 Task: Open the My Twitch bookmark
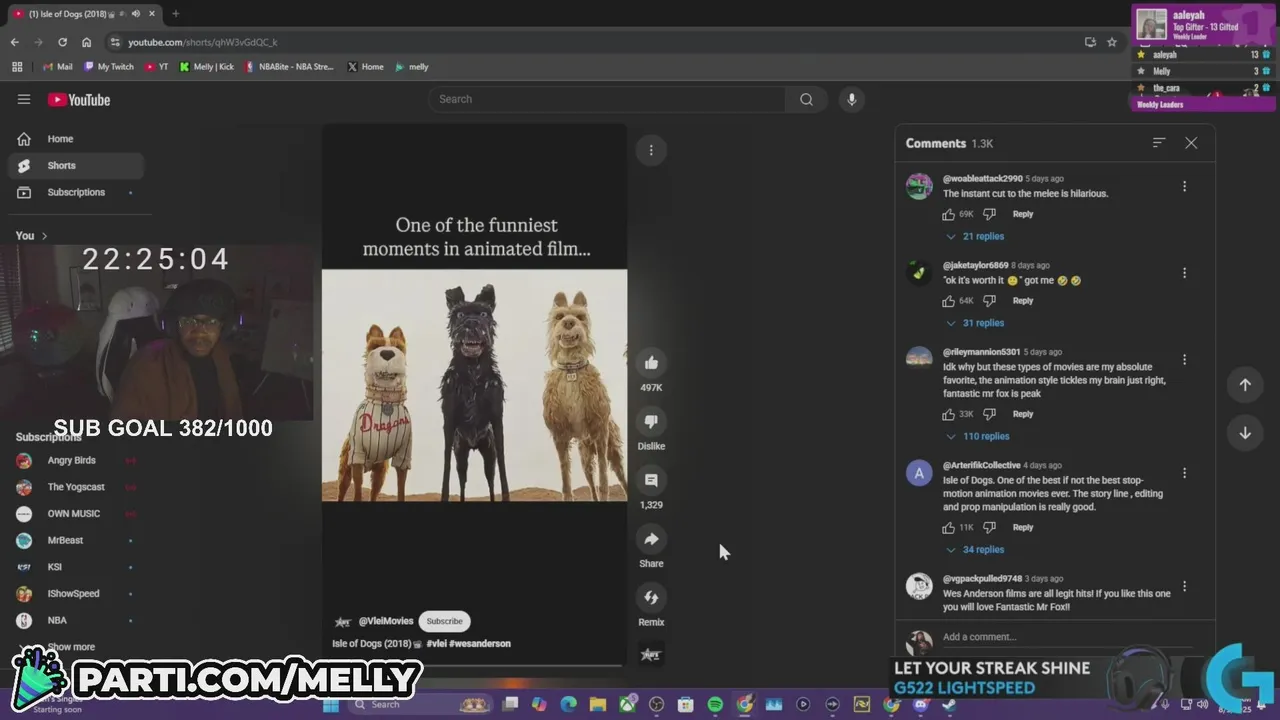[x=108, y=67]
